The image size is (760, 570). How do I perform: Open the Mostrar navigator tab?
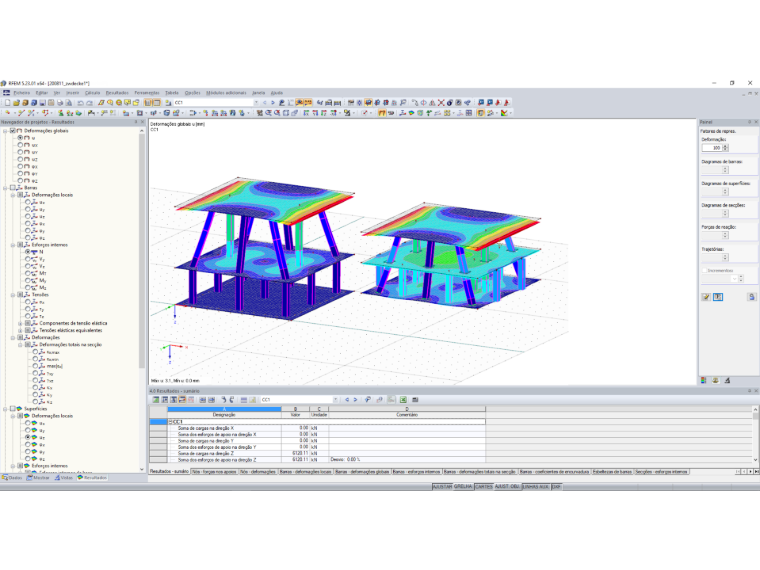pos(38,478)
